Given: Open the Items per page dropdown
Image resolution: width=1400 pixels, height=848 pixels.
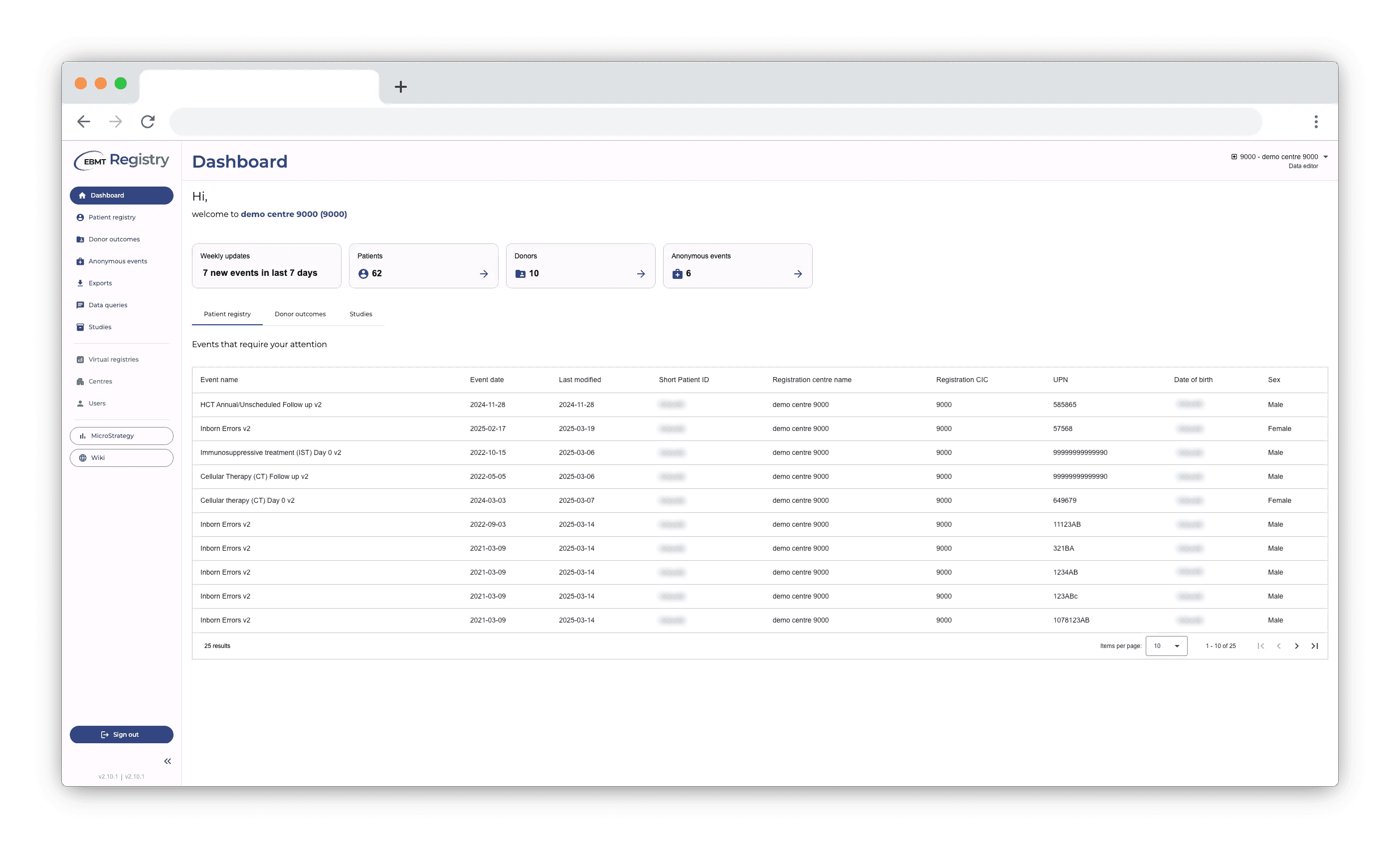Looking at the screenshot, I should pyautogui.click(x=1166, y=646).
